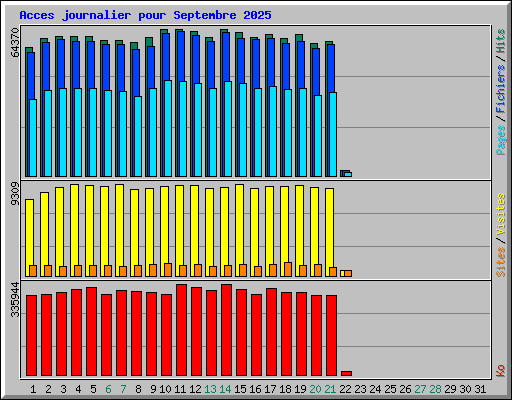Click the green weekend day label 13

[x=210, y=389]
